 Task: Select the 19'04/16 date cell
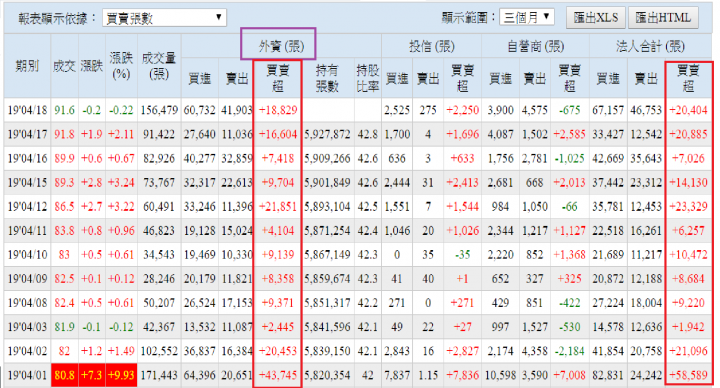(x=27, y=158)
